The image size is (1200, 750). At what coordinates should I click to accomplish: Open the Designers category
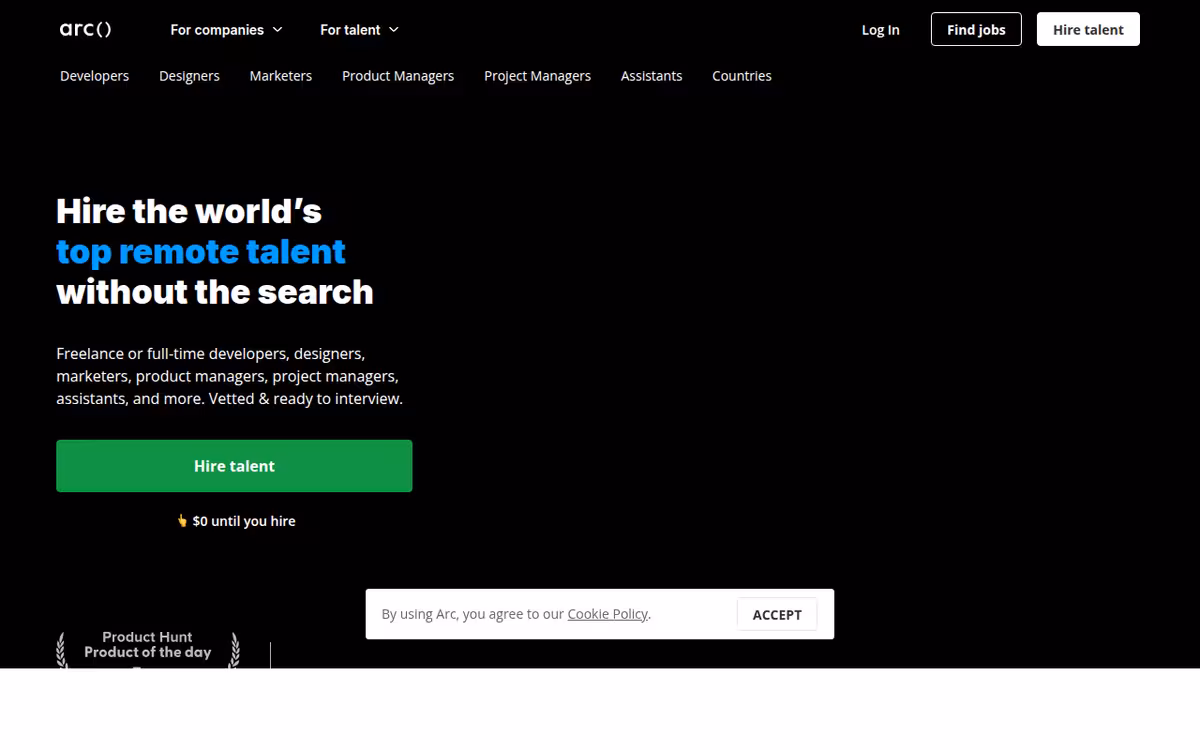[189, 76]
